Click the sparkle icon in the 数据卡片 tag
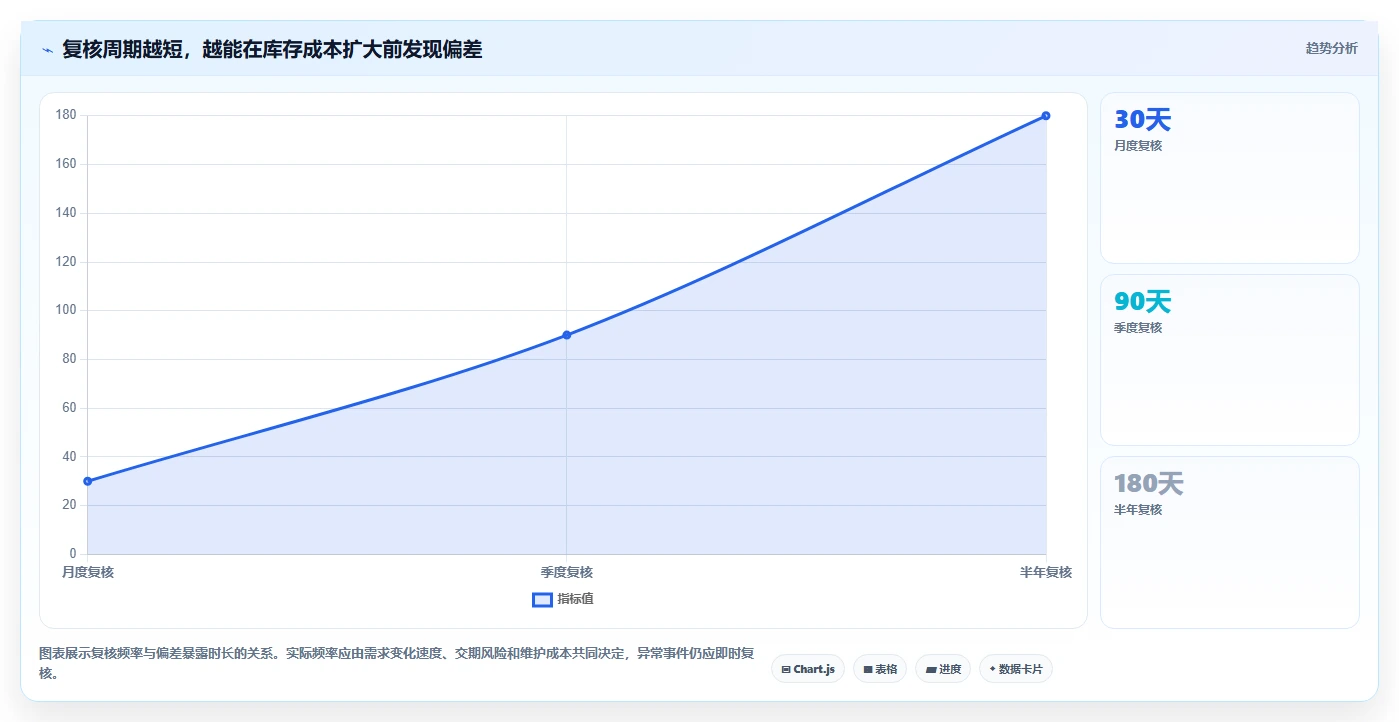Viewport: 1399px width, 722px height. [992, 669]
